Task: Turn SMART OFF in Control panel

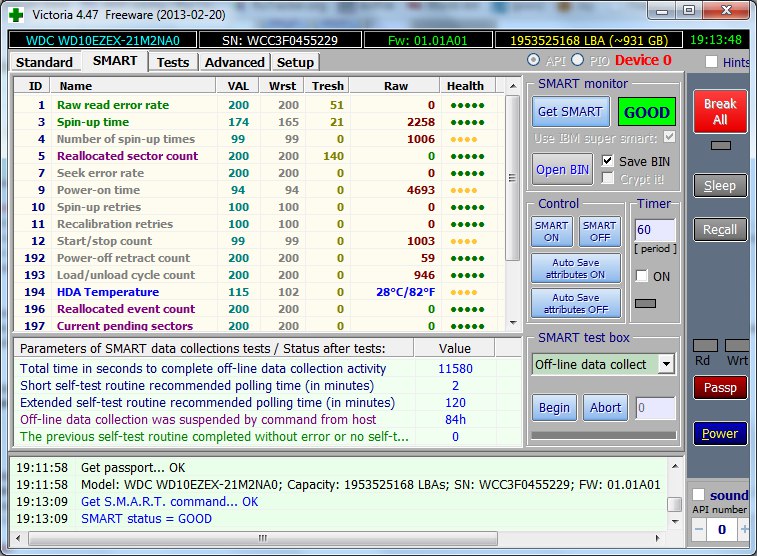Action: [x=599, y=232]
